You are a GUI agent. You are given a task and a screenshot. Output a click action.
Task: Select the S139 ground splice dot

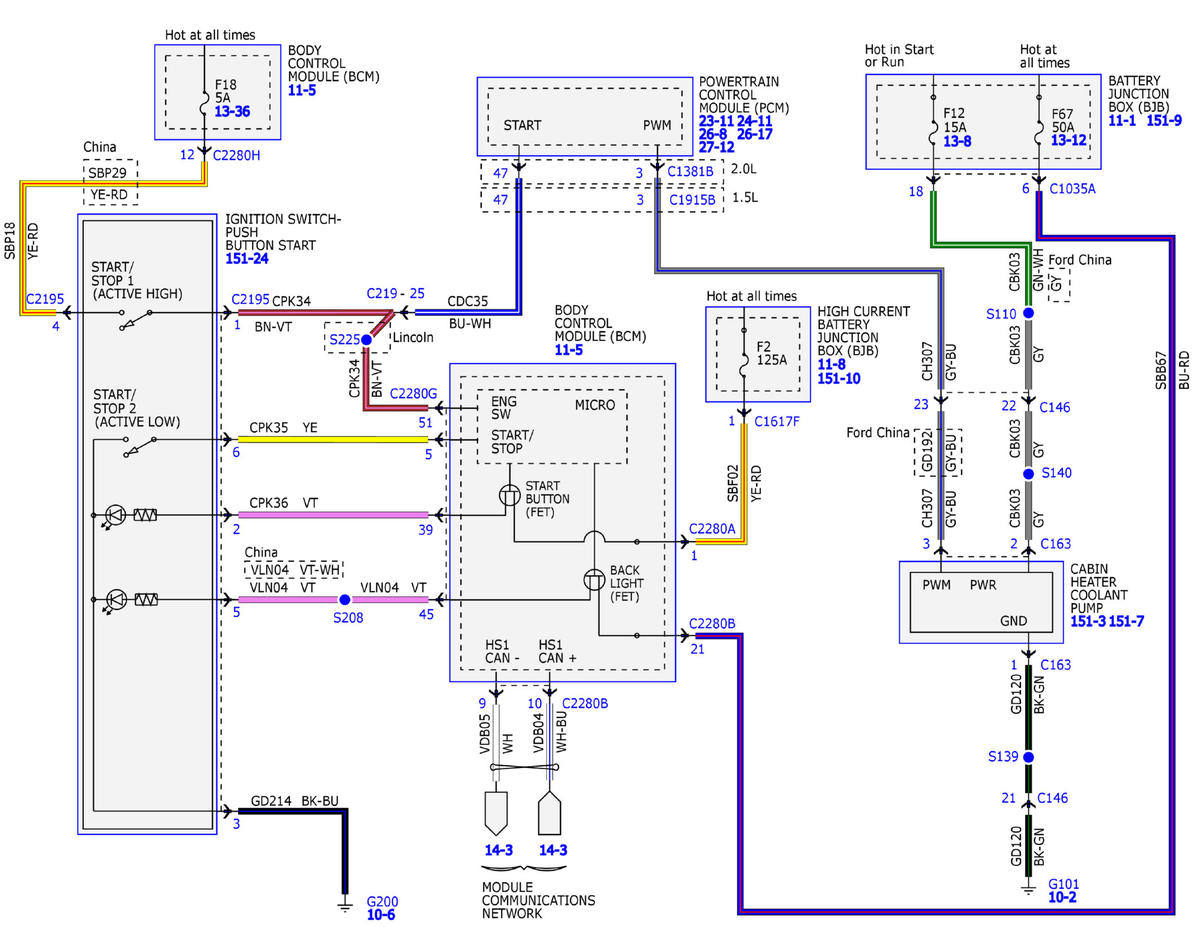click(x=1027, y=756)
